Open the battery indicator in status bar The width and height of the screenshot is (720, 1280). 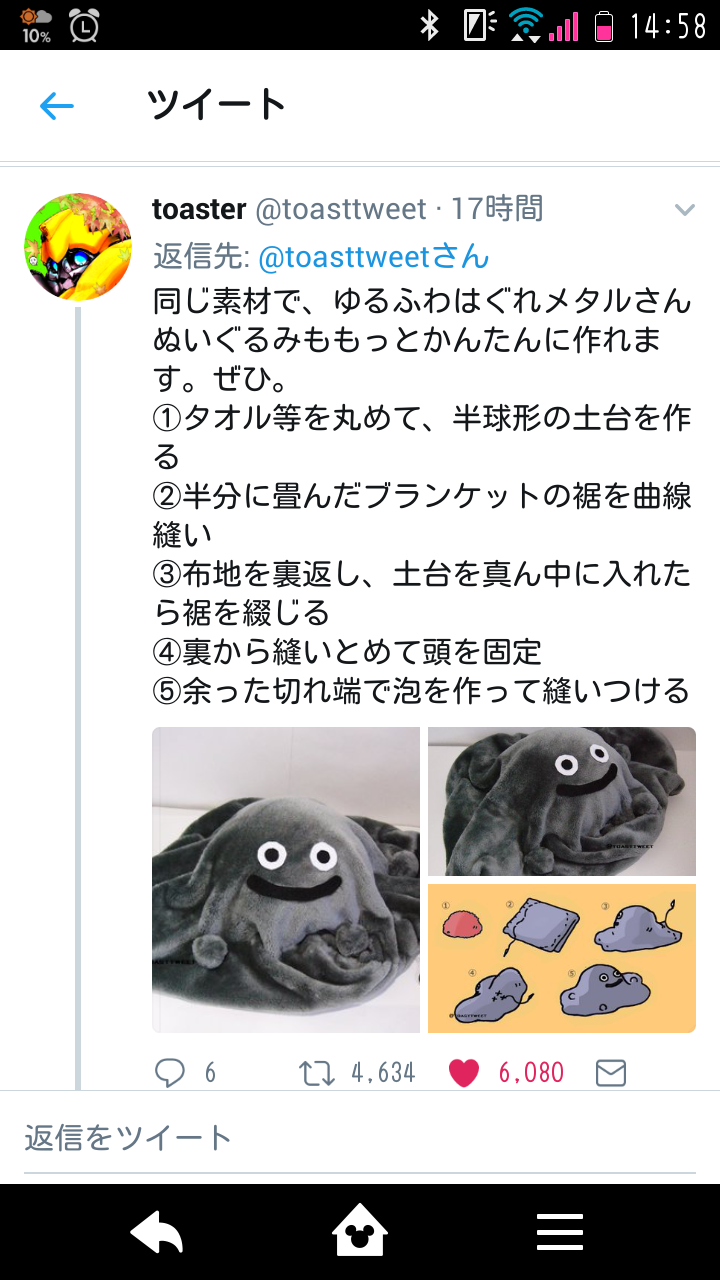coord(604,25)
